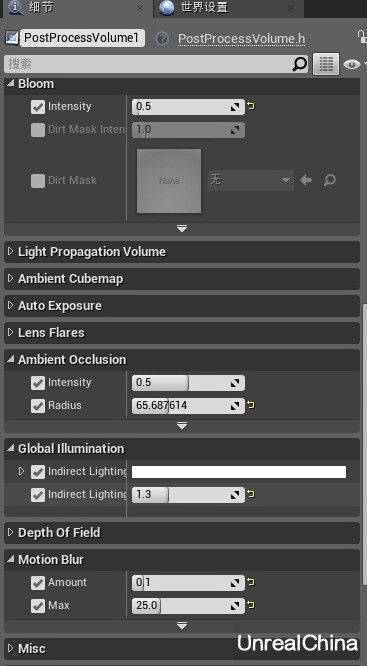Click the 搜索 search field

tap(156, 64)
